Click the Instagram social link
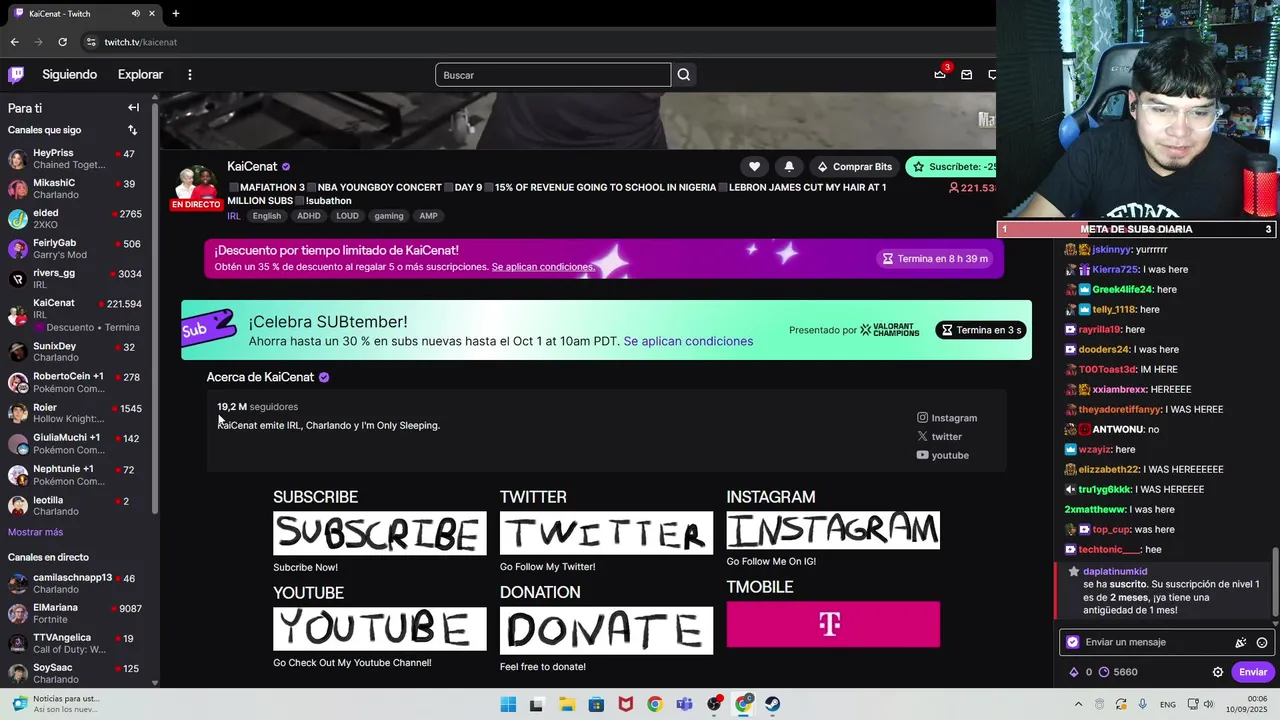This screenshot has width=1280, height=720. pyautogui.click(x=947, y=418)
